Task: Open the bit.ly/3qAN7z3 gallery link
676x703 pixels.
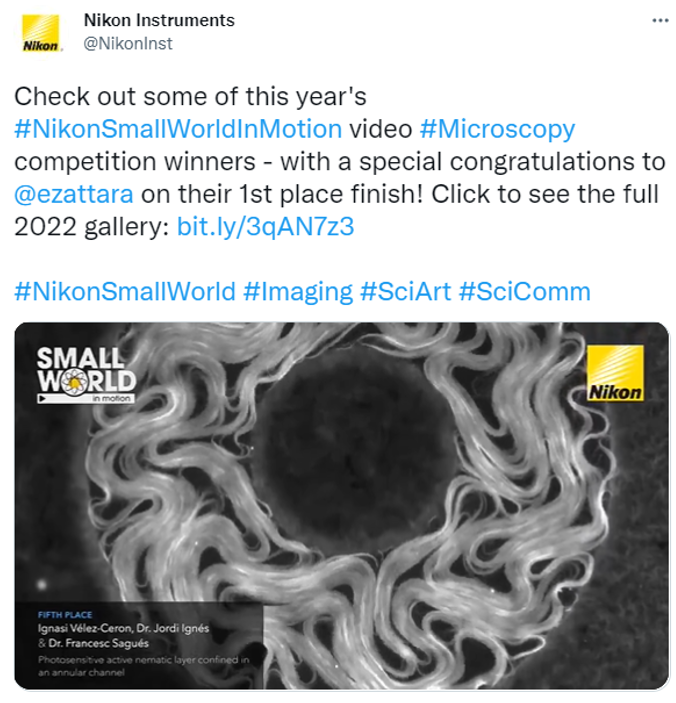Action: [265, 226]
